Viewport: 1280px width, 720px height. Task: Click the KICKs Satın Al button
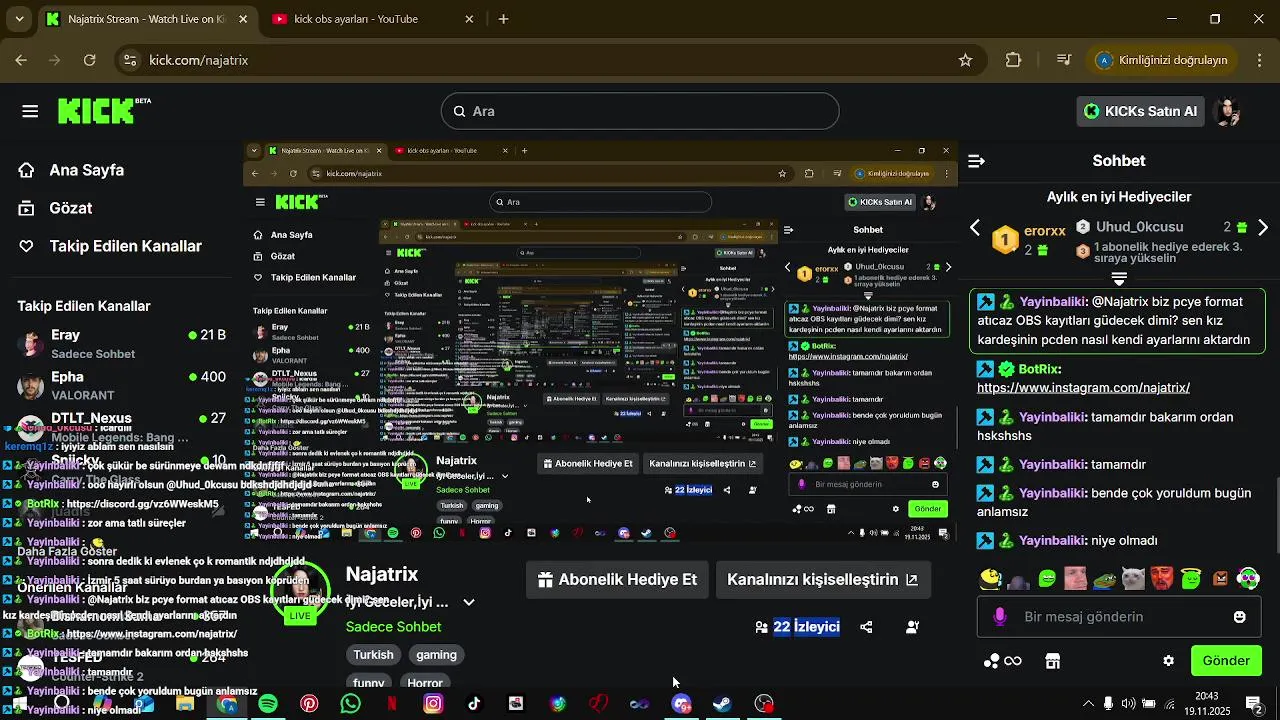pos(1140,111)
